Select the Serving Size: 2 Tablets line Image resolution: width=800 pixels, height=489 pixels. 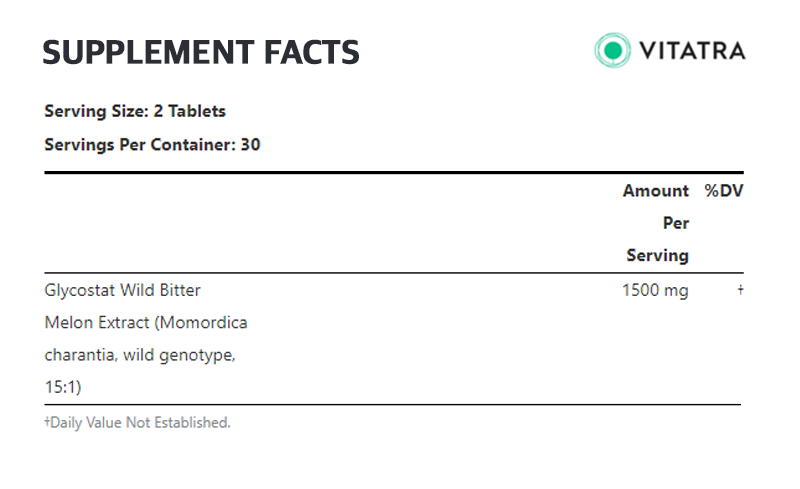pyautogui.click(x=135, y=111)
